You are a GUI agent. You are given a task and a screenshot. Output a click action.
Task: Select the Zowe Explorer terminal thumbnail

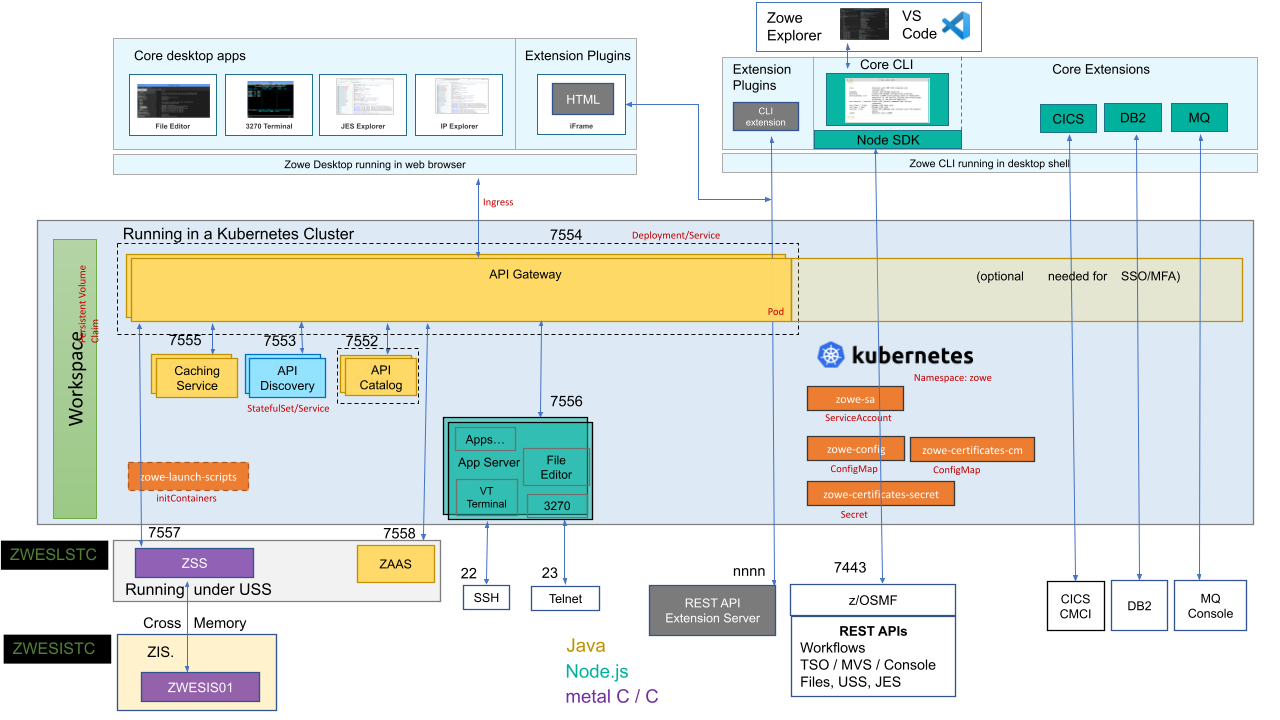click(864, 22)
